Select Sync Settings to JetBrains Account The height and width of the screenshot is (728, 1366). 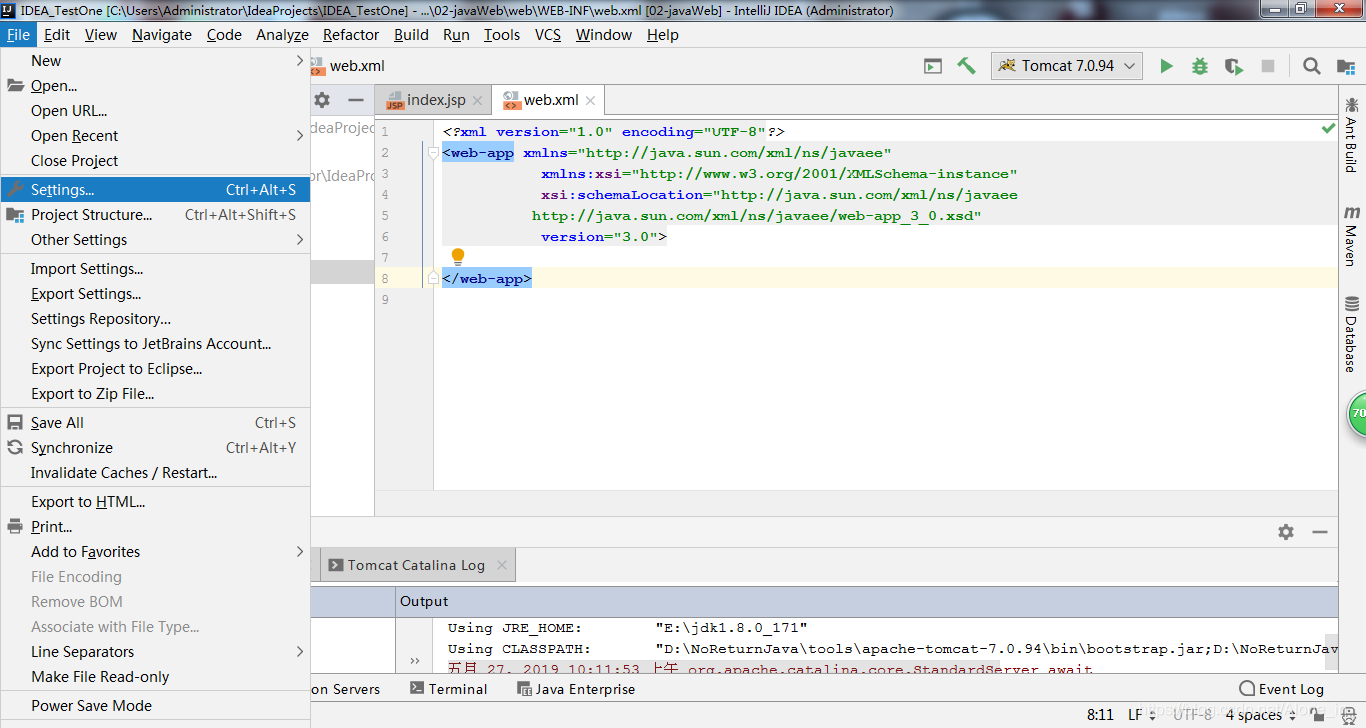(155, 344)
